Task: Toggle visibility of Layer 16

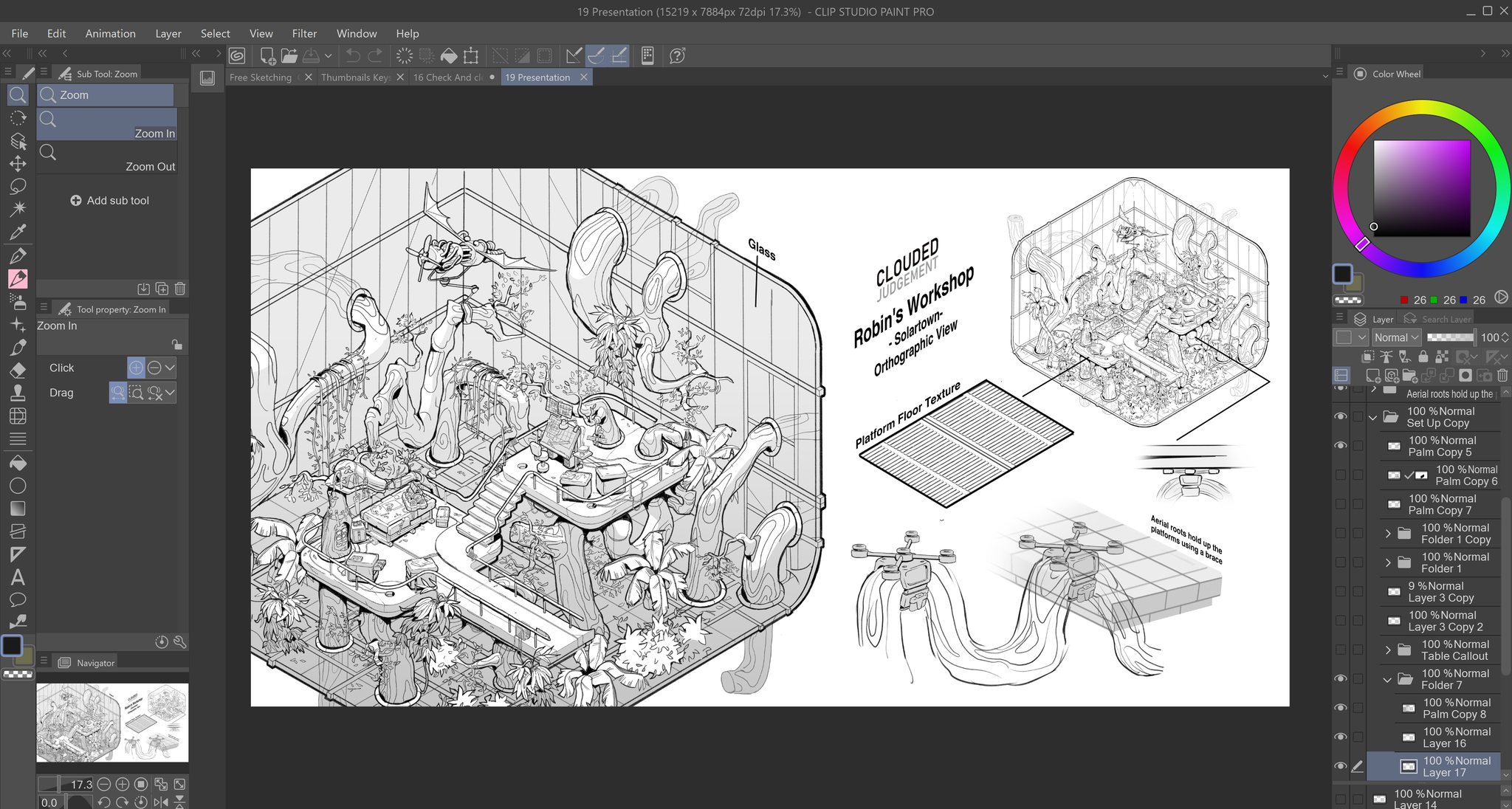Action: pos(1341,737)
